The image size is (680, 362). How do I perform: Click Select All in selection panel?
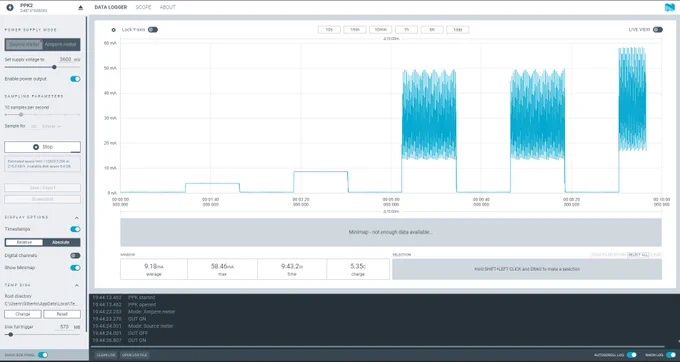[x=638, y=254]
